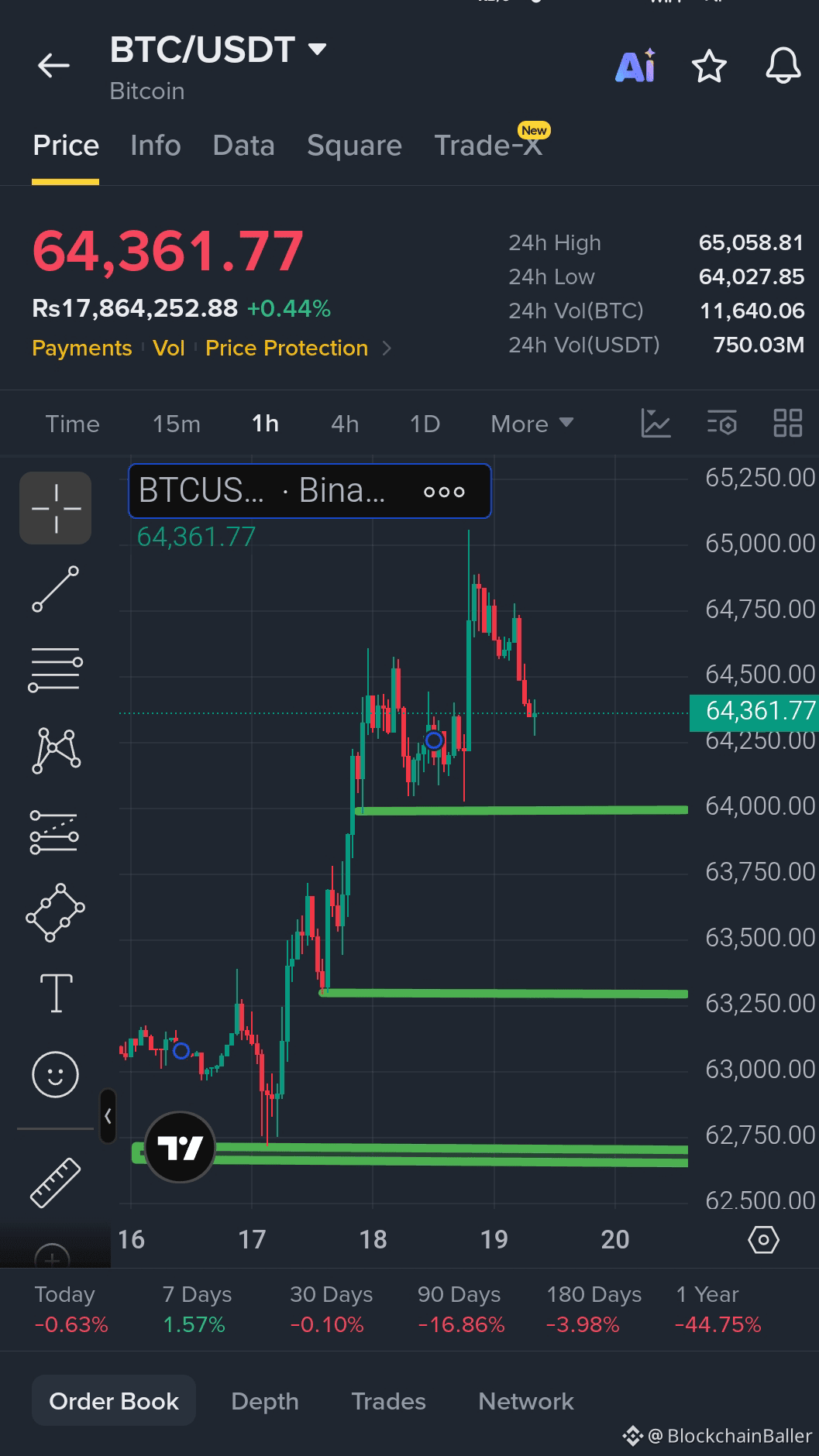This screenshot has width=819, height=1456.
Task: Tap the 7 Days 1.57% performance
Action: (x=197, y=1309)
